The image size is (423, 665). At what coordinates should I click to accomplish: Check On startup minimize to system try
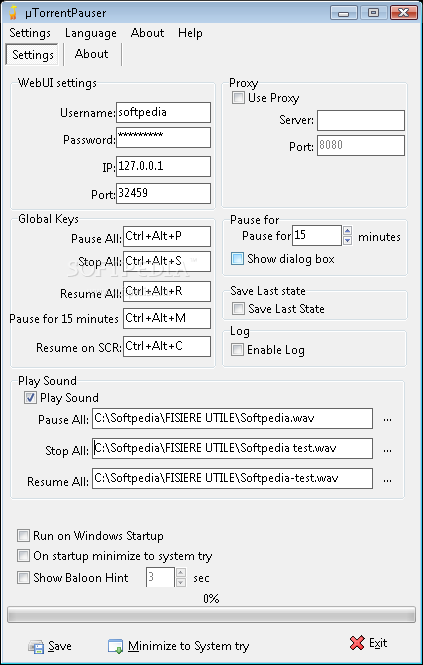click(23, 556)
